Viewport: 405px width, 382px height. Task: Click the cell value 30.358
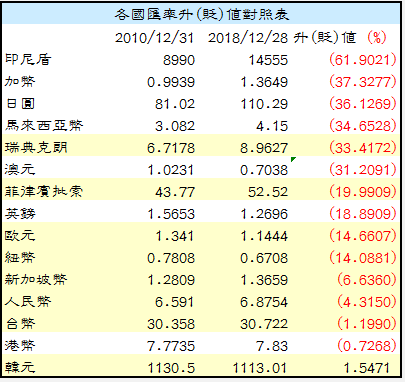pyautogui.click(x=171, y=324)
